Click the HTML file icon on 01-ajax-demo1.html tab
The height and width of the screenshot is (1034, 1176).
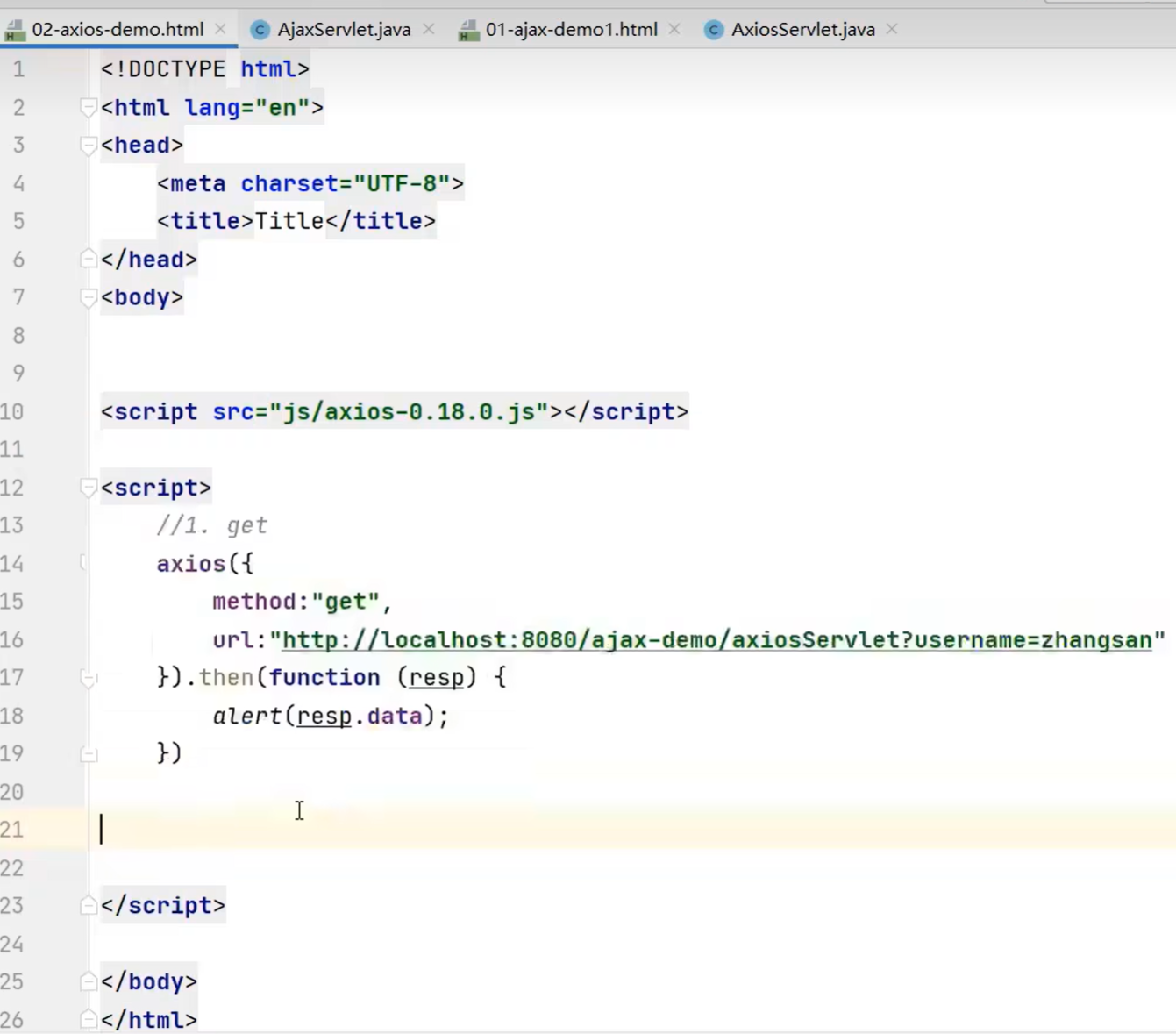click(469, 31)
